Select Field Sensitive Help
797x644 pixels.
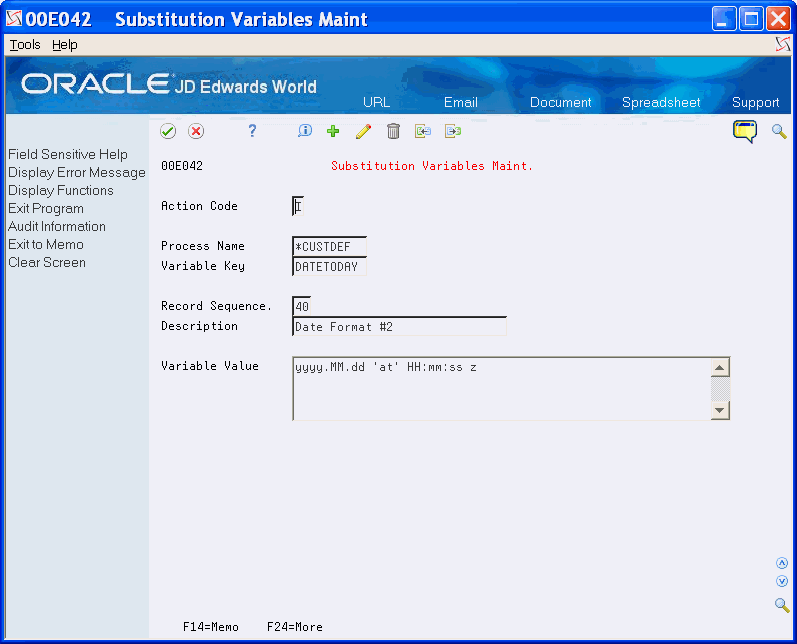tap(68, 154)
